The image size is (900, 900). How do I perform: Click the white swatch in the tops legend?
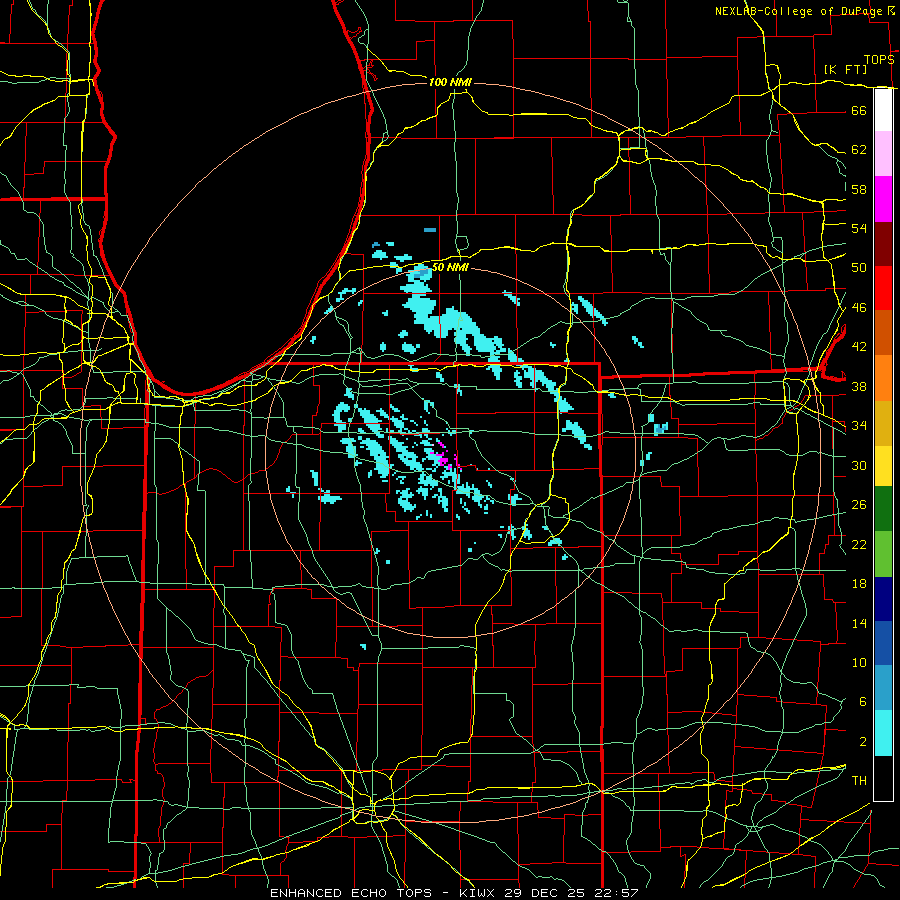tap(883, 110)
